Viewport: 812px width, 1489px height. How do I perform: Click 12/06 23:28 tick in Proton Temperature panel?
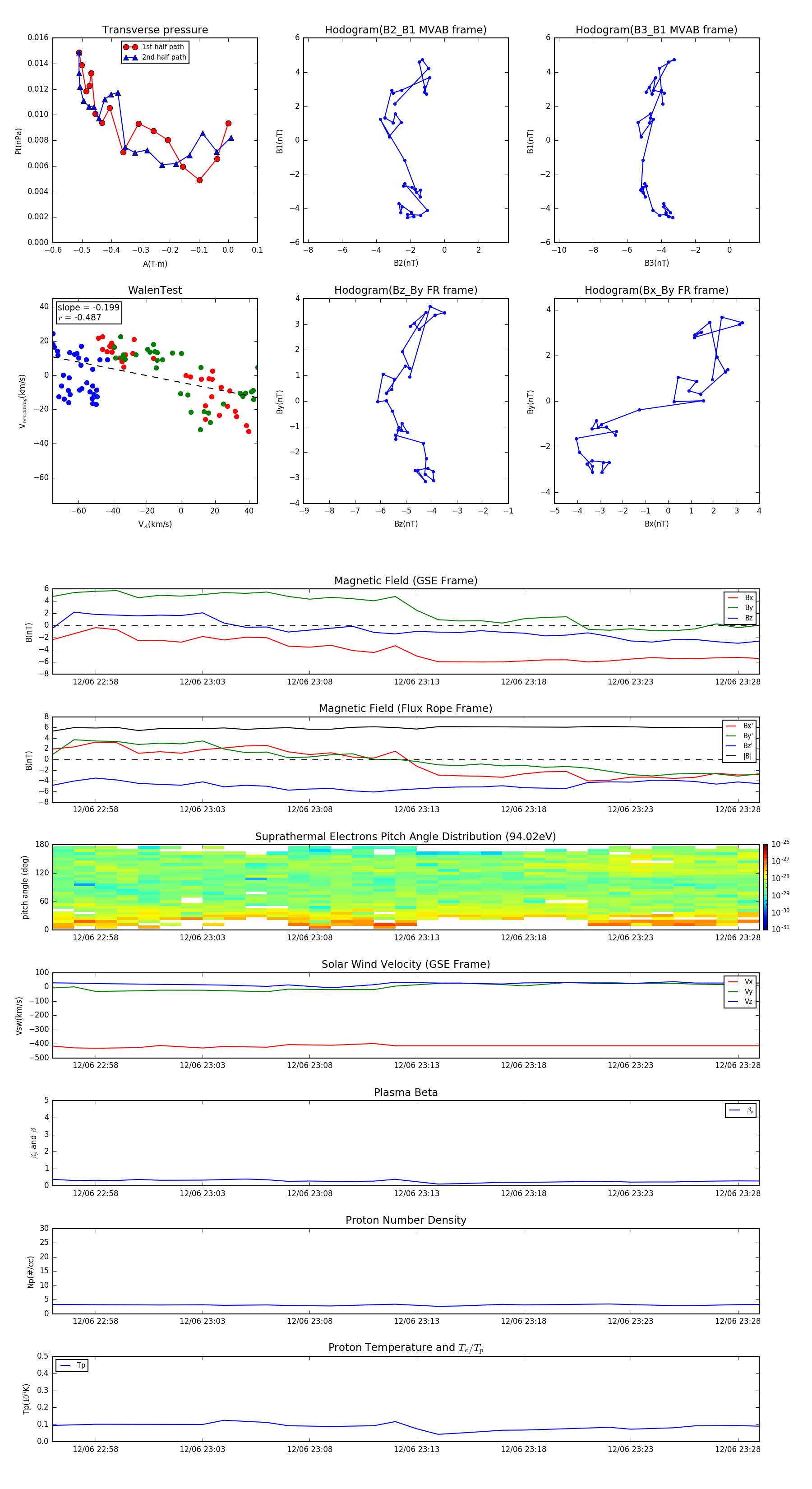(x=738, y=1450)
